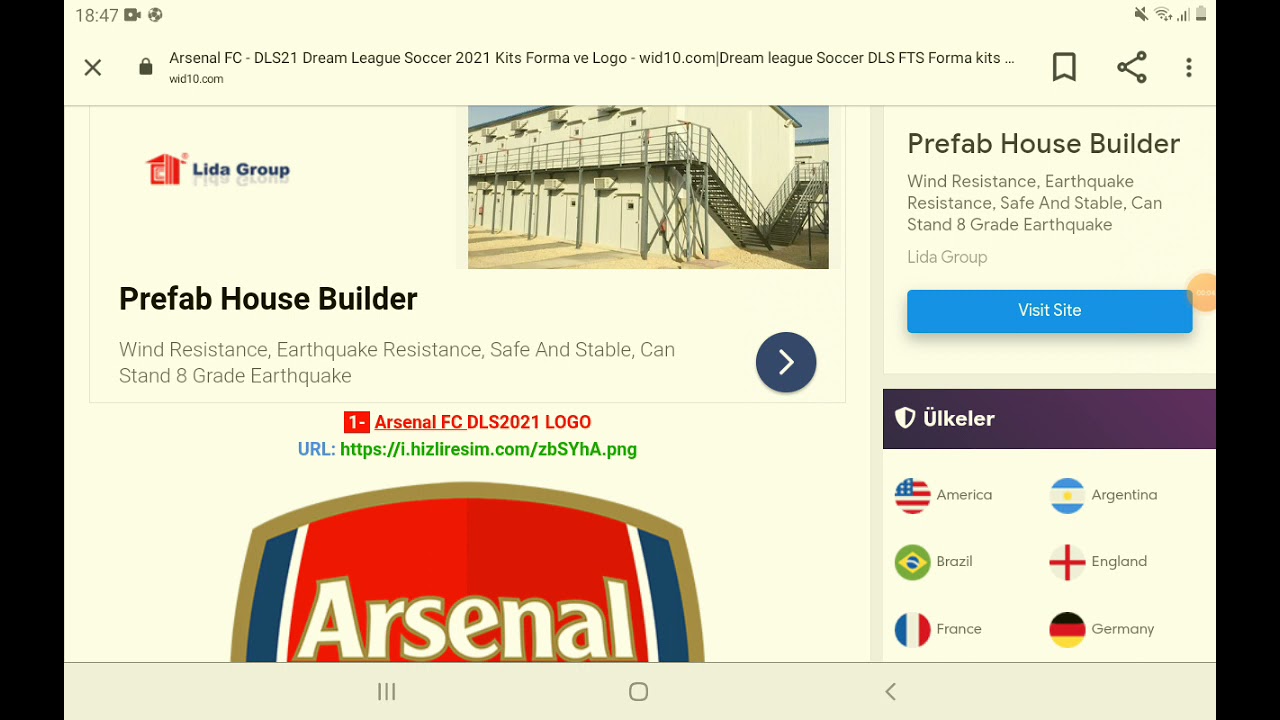This screenshot has height=720, width=1280.
Task: Open the Brazil country link
Action: pyautogui.click(x=954, y=562)
